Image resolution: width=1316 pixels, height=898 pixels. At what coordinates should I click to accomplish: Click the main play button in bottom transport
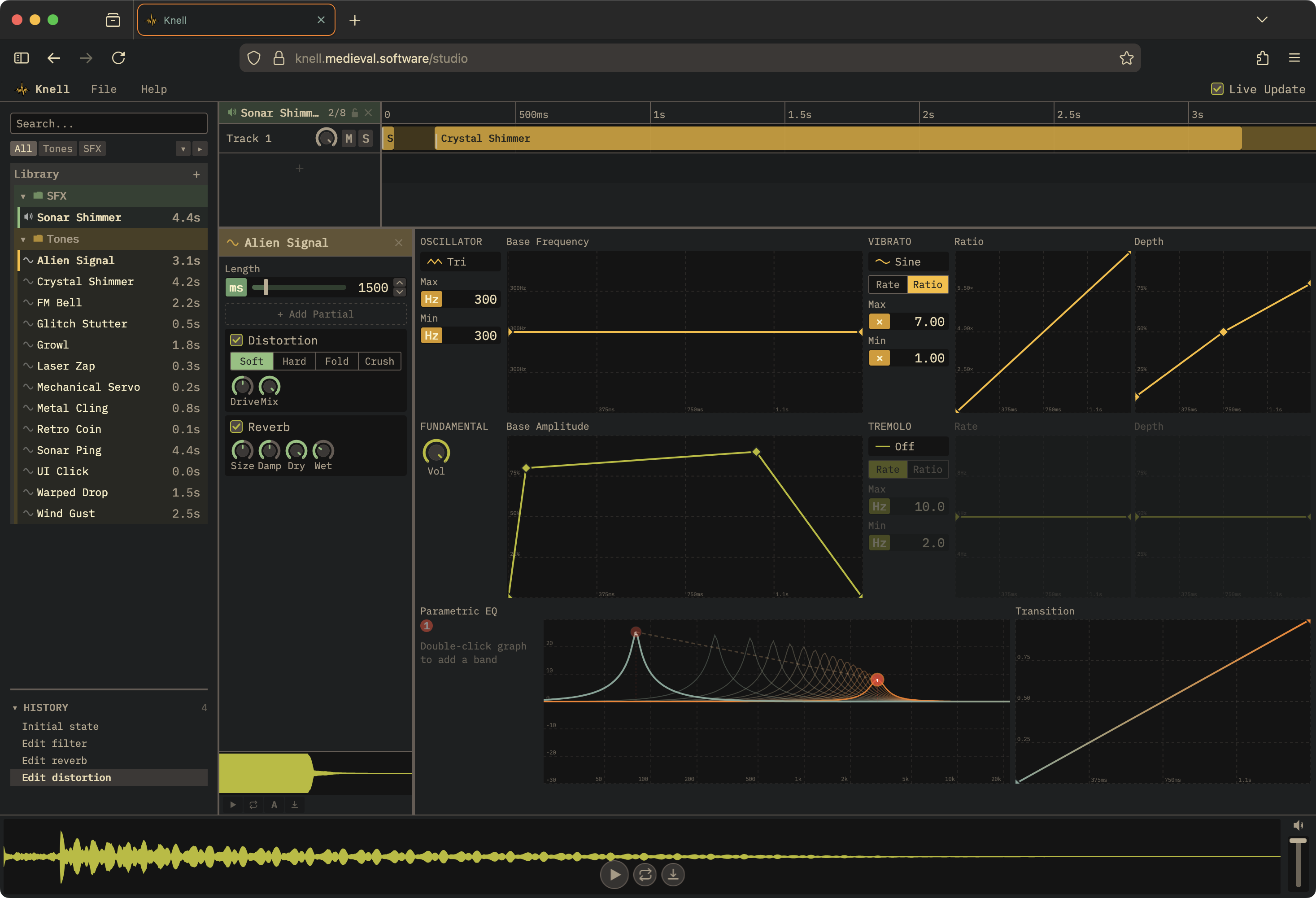[614, 875]
